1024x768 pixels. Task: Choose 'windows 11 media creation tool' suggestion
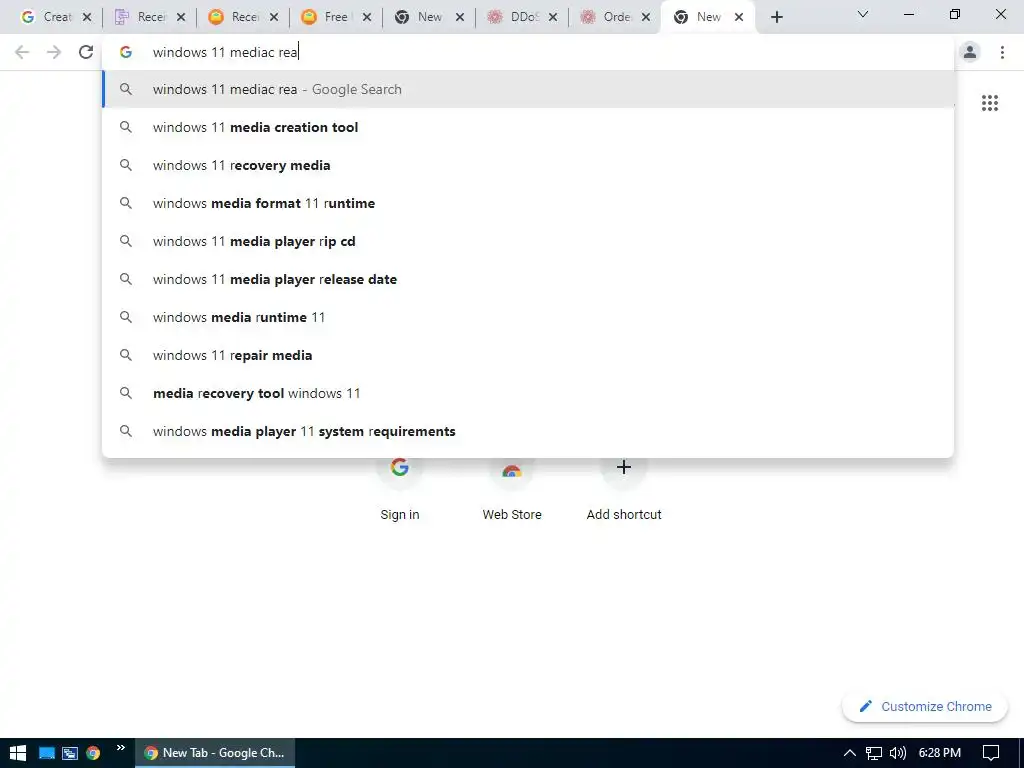click(528, 127)
